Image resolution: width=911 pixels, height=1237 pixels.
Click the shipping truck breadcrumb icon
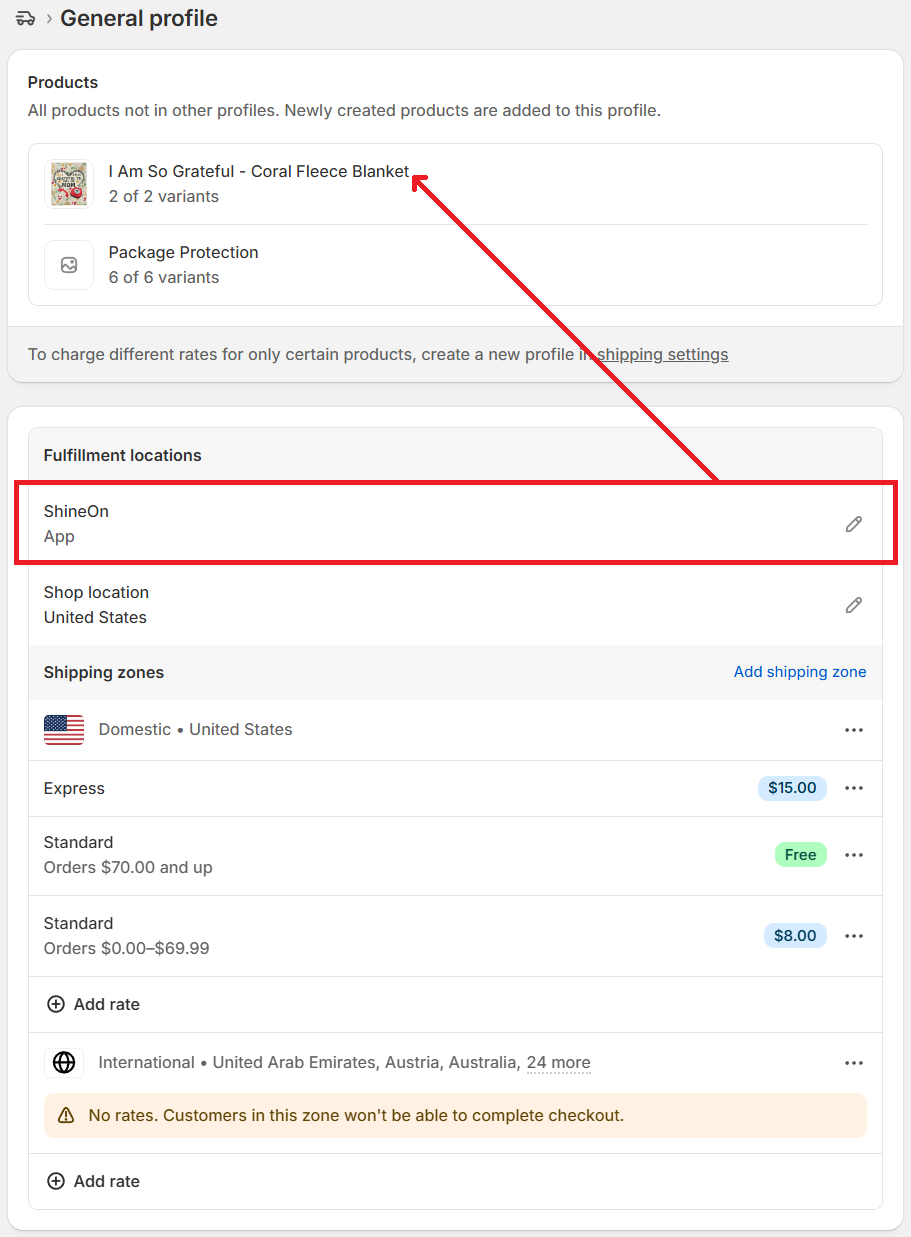25,18
